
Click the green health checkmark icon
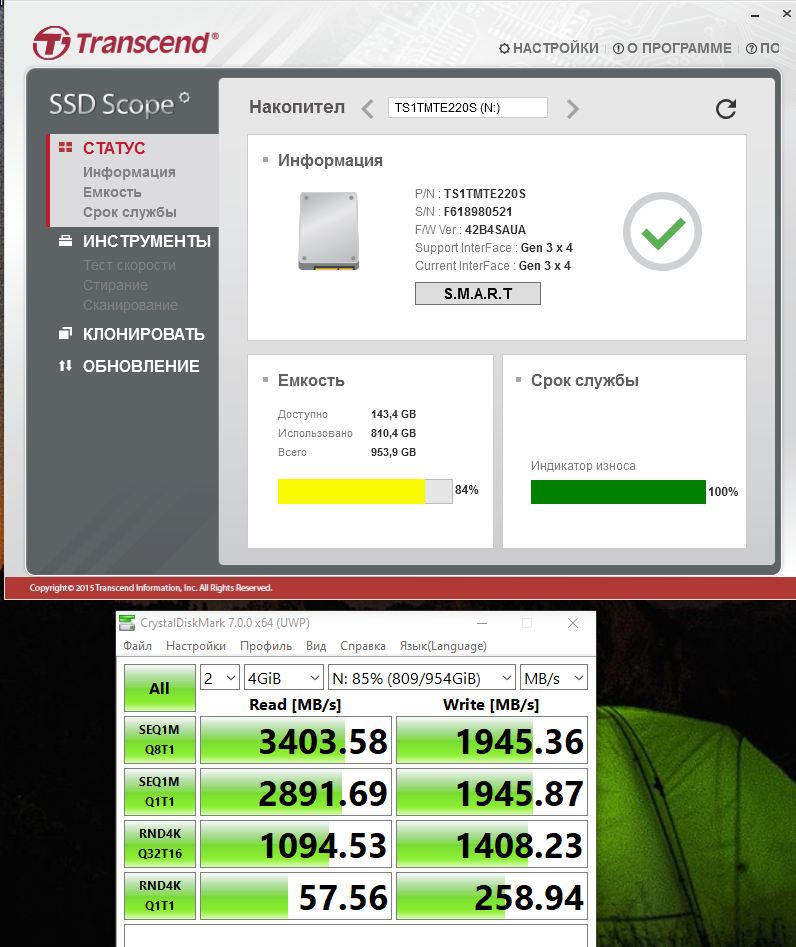pos(663,231)
